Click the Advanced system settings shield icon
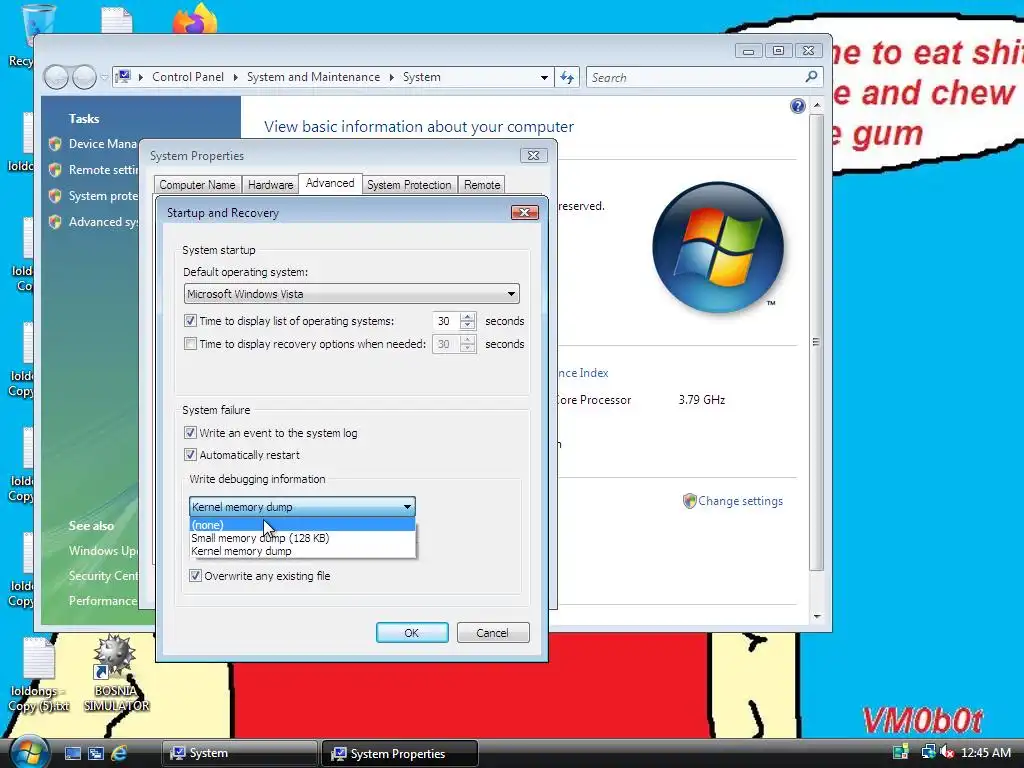 coord(56,222)
